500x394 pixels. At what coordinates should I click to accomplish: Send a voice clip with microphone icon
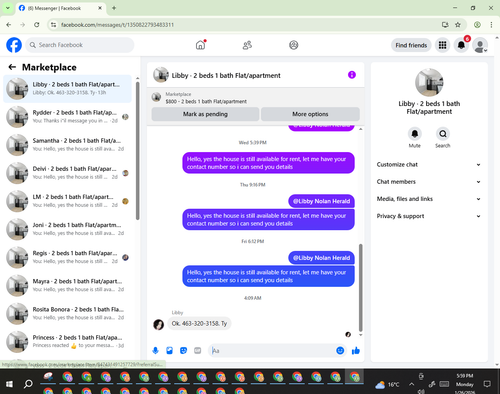[155, 350]
